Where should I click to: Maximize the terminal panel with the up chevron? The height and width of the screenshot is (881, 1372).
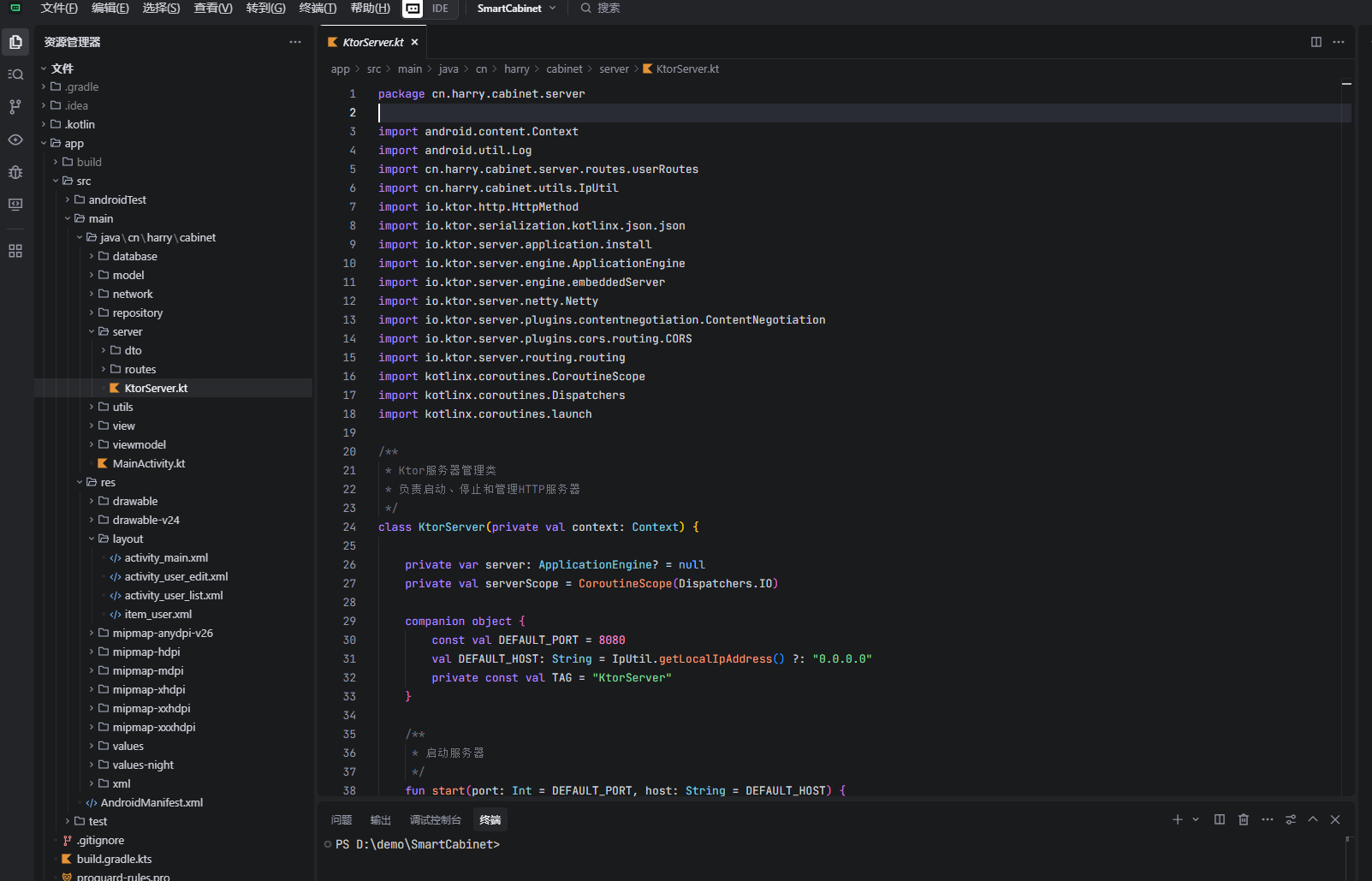pos(1313,819)
